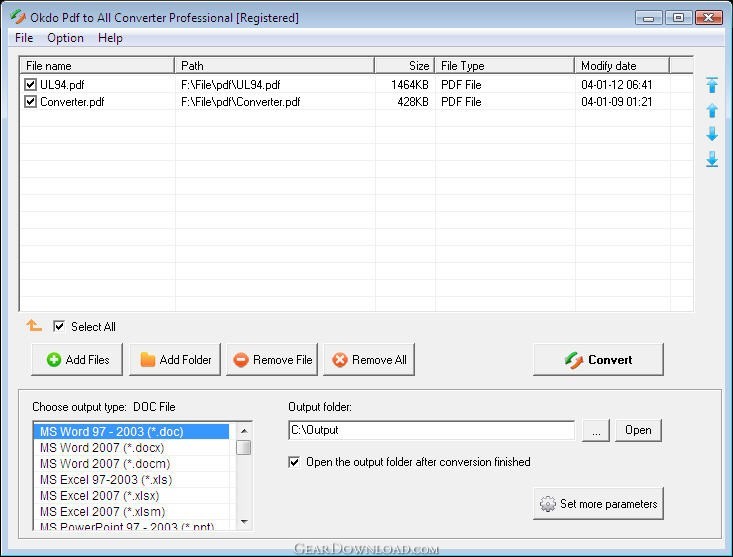Viewport: 733px width, 557px height.
Task: Click the Add Files button
Action: click(x=77, y=359)
